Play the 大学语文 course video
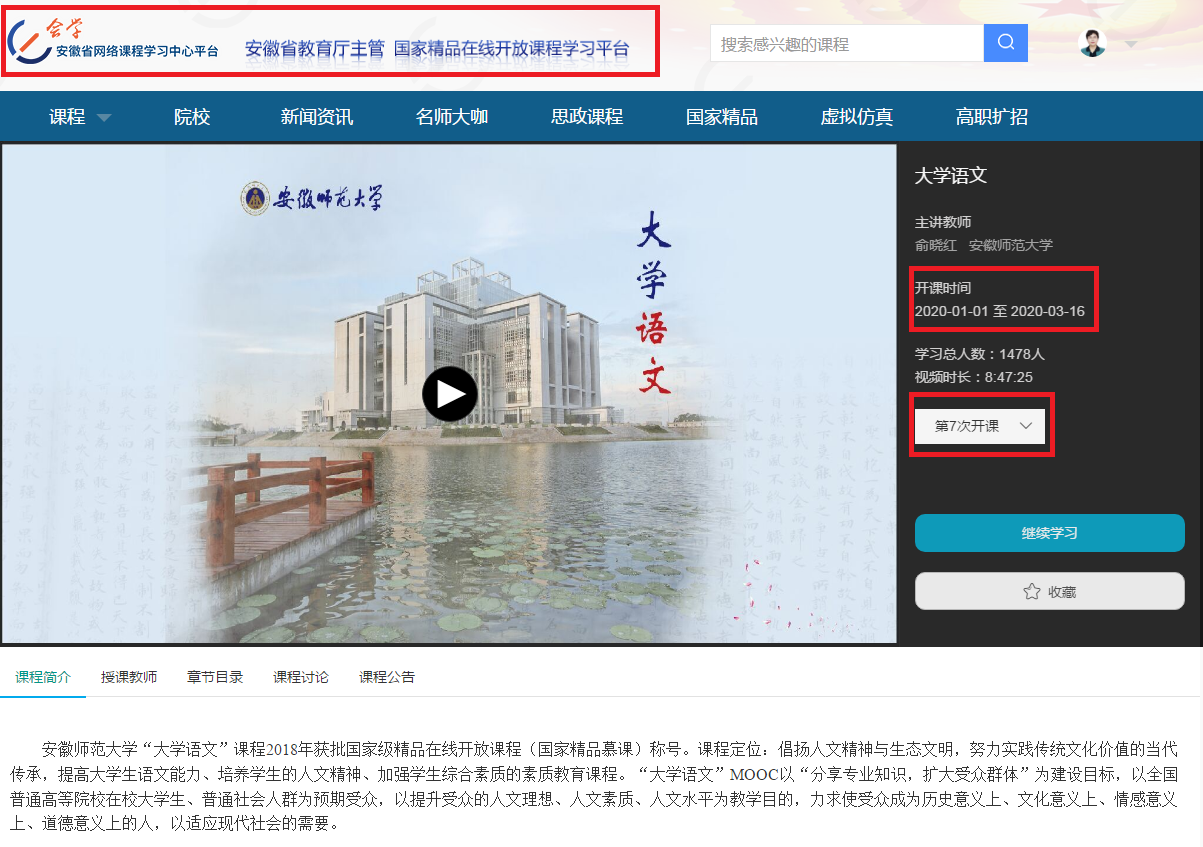Screen dimensions: 1203x847 tap(449, 394)
